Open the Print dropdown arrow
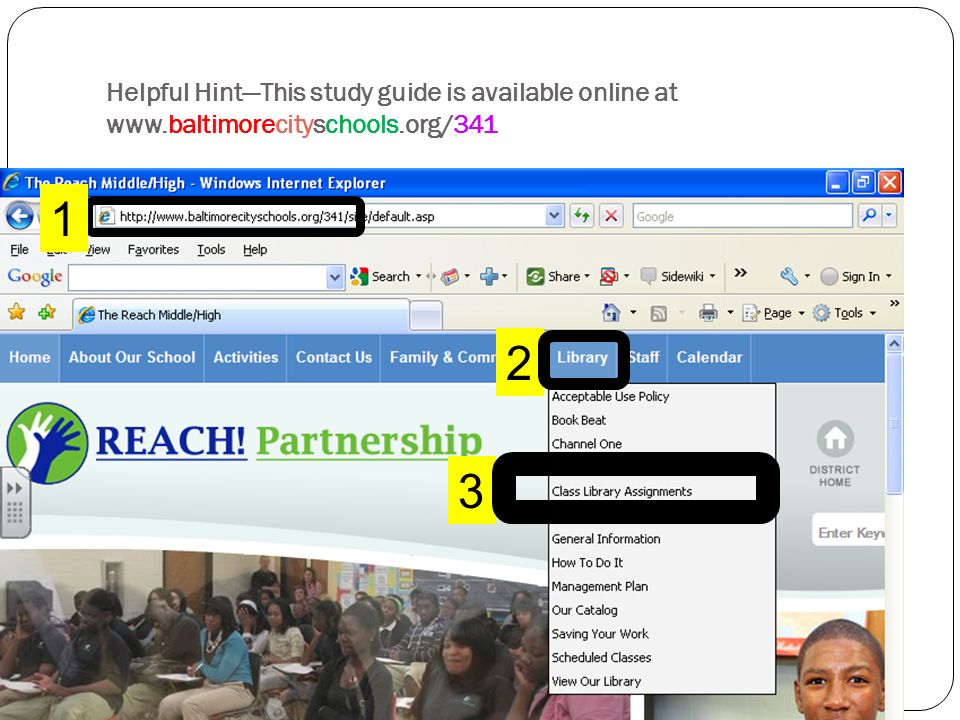This screenshot has width=960, height=720. tap(730, 313)
